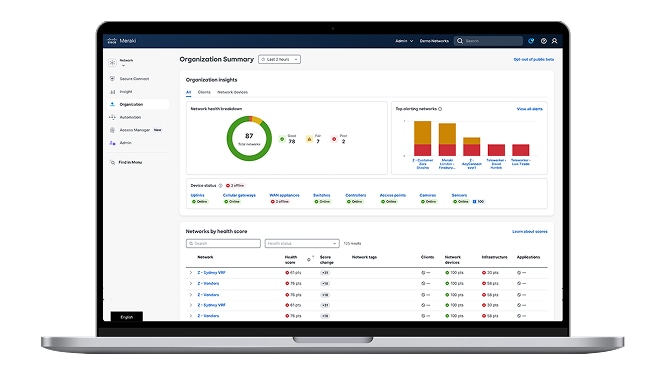Click info icon beside Device status
Image resolution: width=666 pixels, height=375 pixels.
coord(220,186)
